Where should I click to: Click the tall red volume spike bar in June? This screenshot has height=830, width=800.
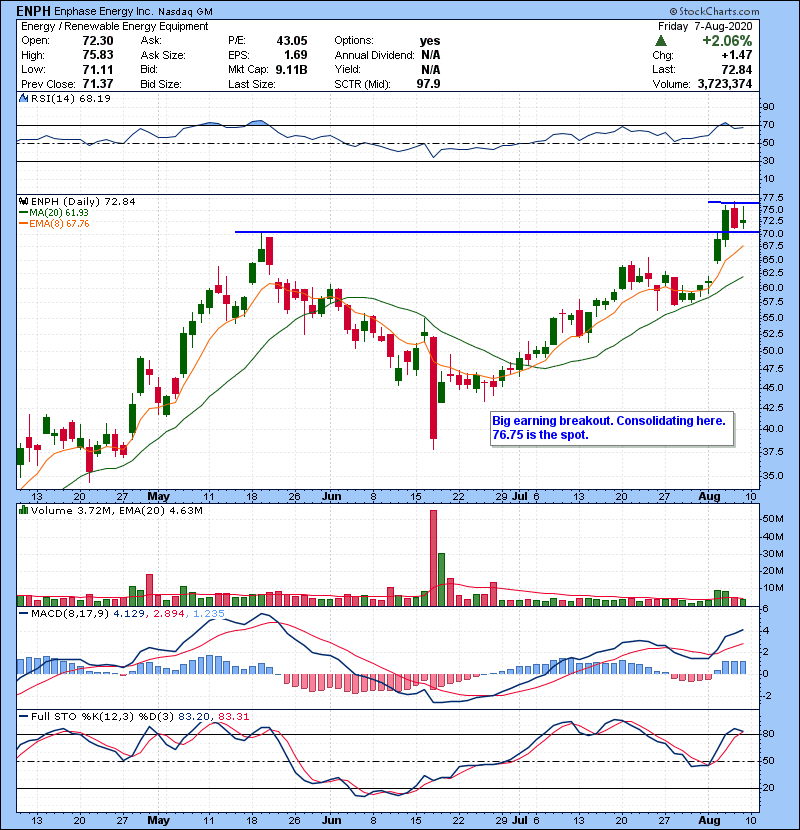(x=434, y=558)
